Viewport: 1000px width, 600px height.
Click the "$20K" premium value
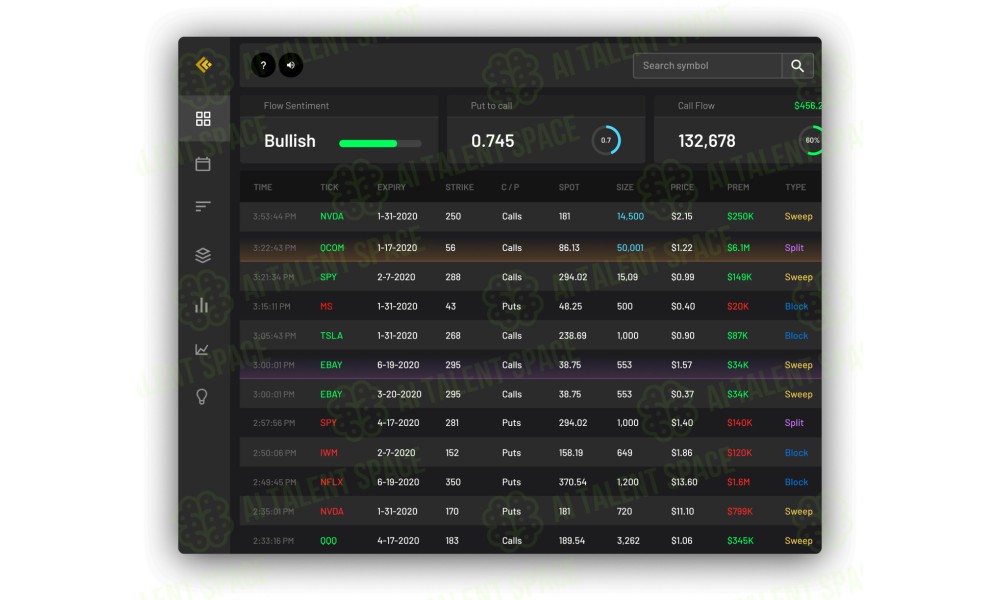coord(738,307)
